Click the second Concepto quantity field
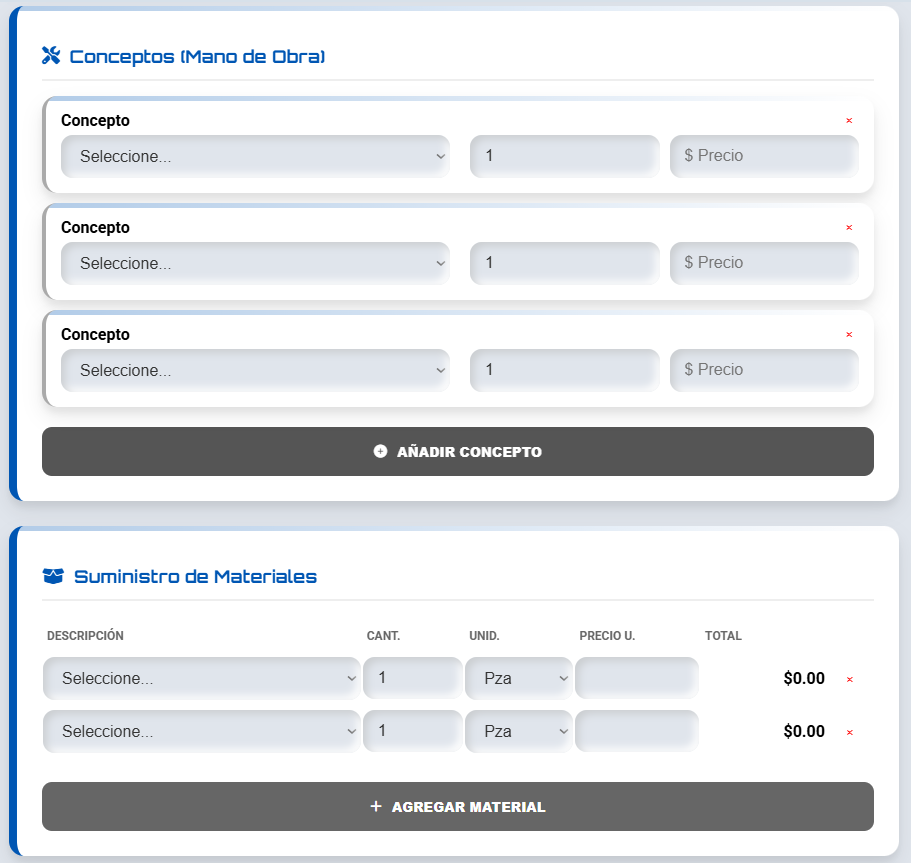The width and height of the screenshot is (911, 863). point(564,263)
